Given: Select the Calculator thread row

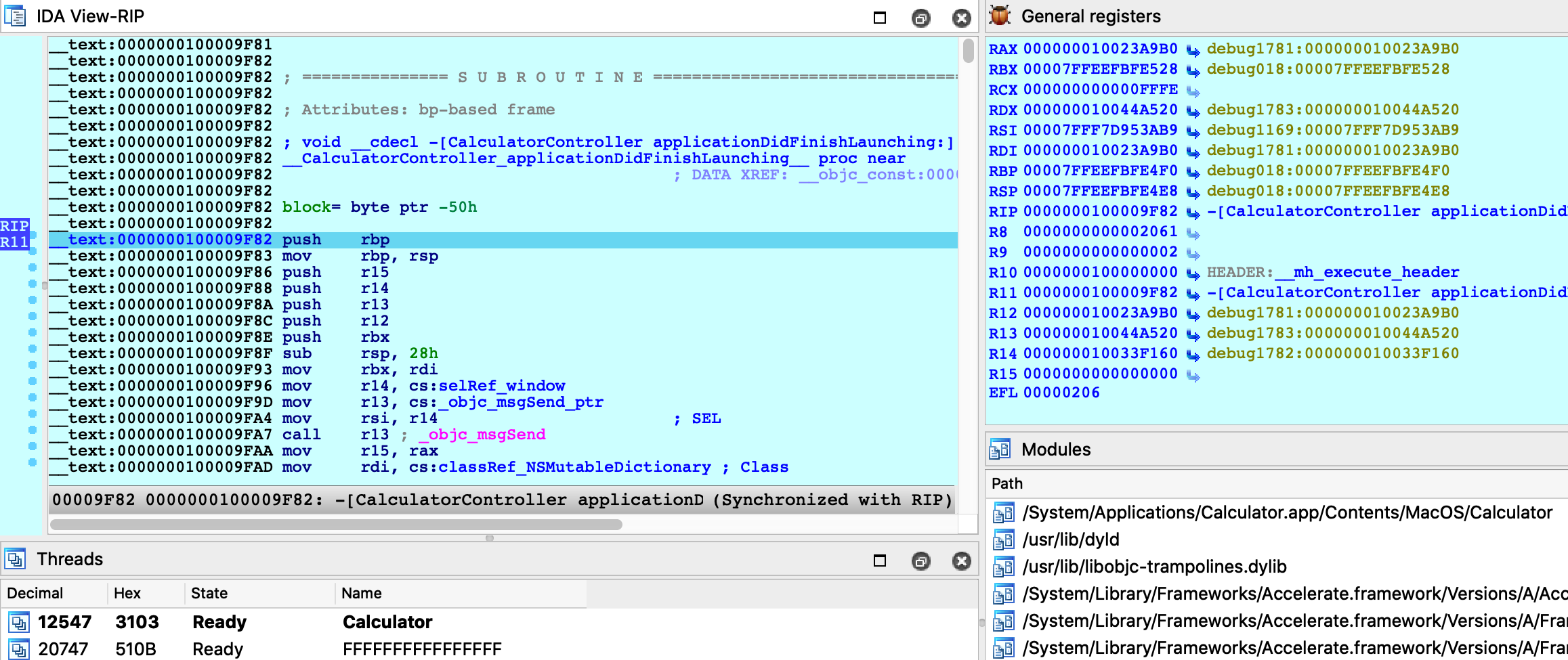Looking at the screenshot, I should (387, 622).
